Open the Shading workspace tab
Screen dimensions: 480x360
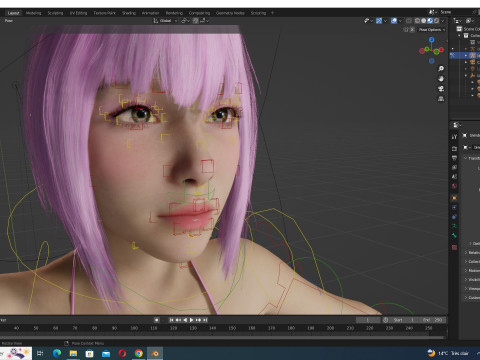tap(129, 13)
